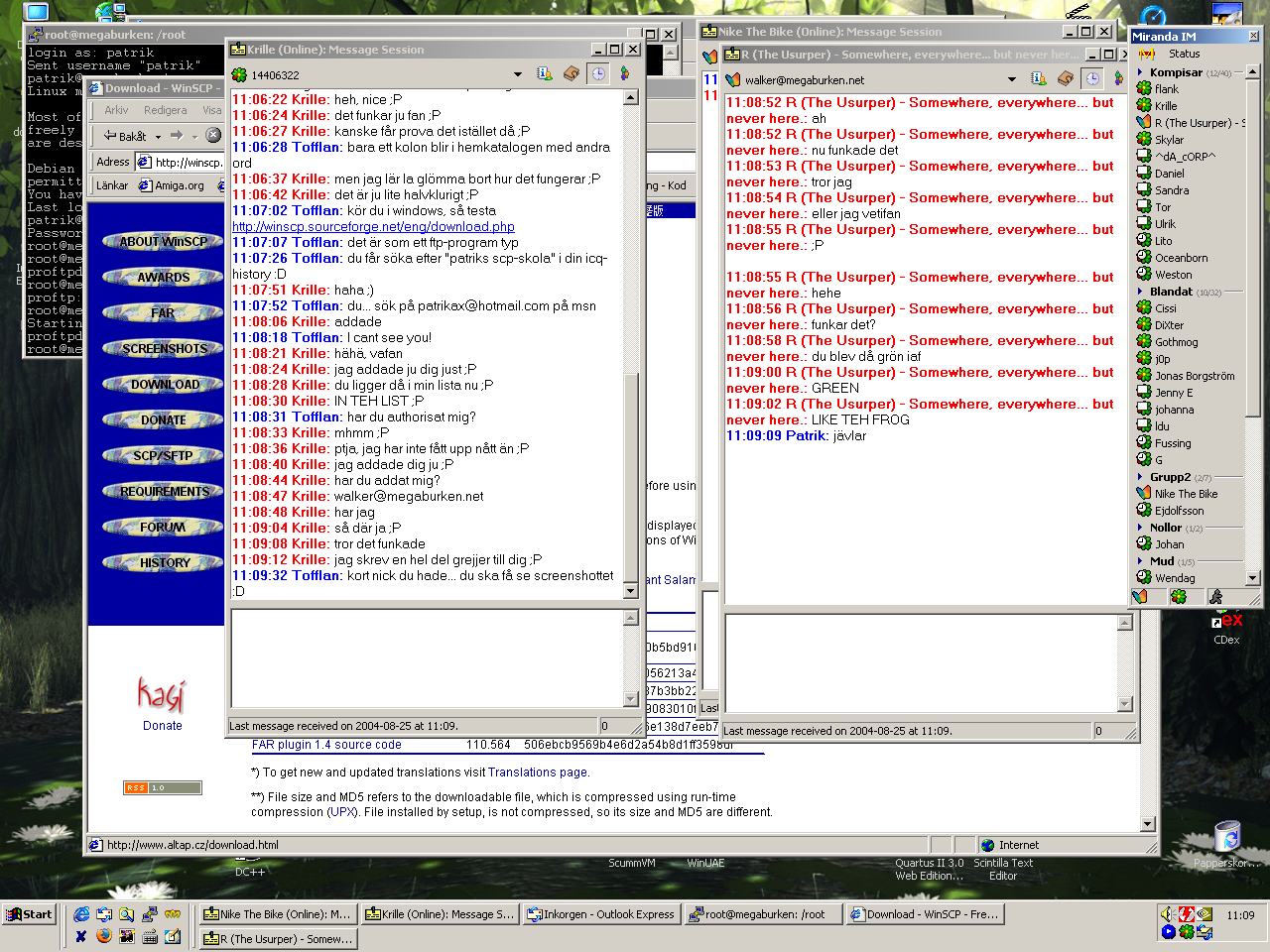Click the Miranda IM status menu icon
Screen dimensions: 1270x952
coord(1146,54)
